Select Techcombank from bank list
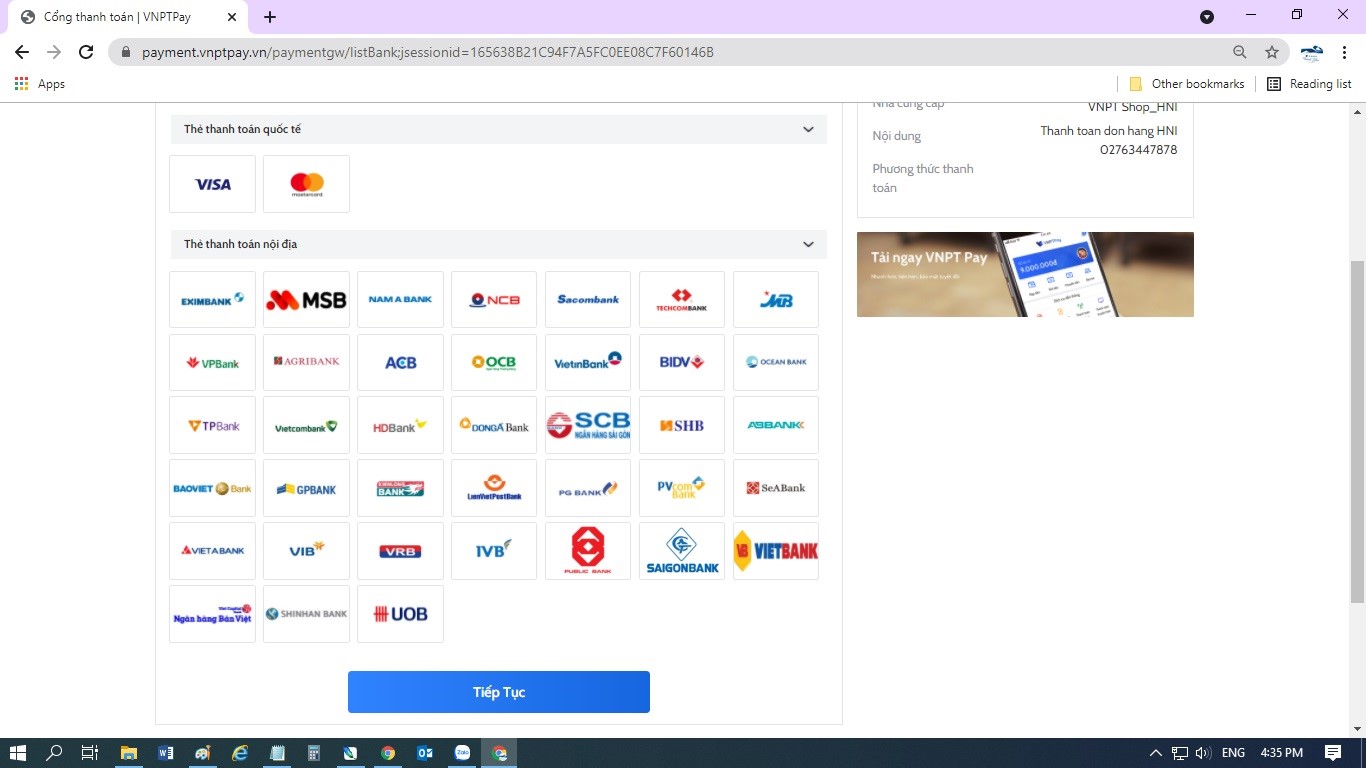 [x=681, y=299]
